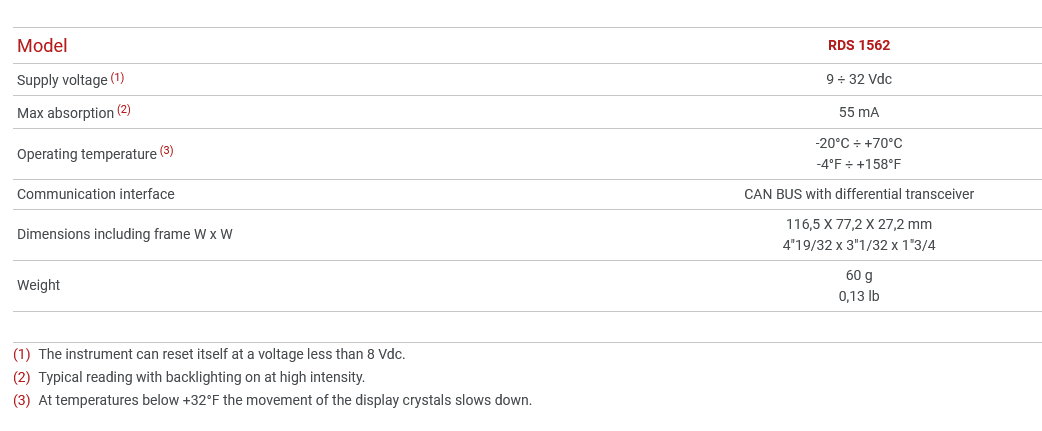Screen dimensions: 1042x431
Task: Click the Supply voltage row label
Action: [62, 80]
